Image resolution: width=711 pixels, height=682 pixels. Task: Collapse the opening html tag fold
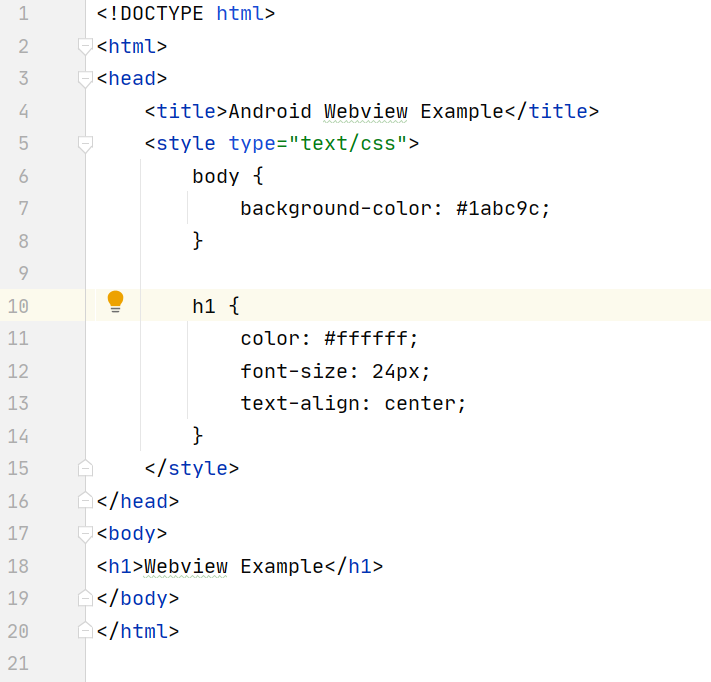tap(85, 47)
